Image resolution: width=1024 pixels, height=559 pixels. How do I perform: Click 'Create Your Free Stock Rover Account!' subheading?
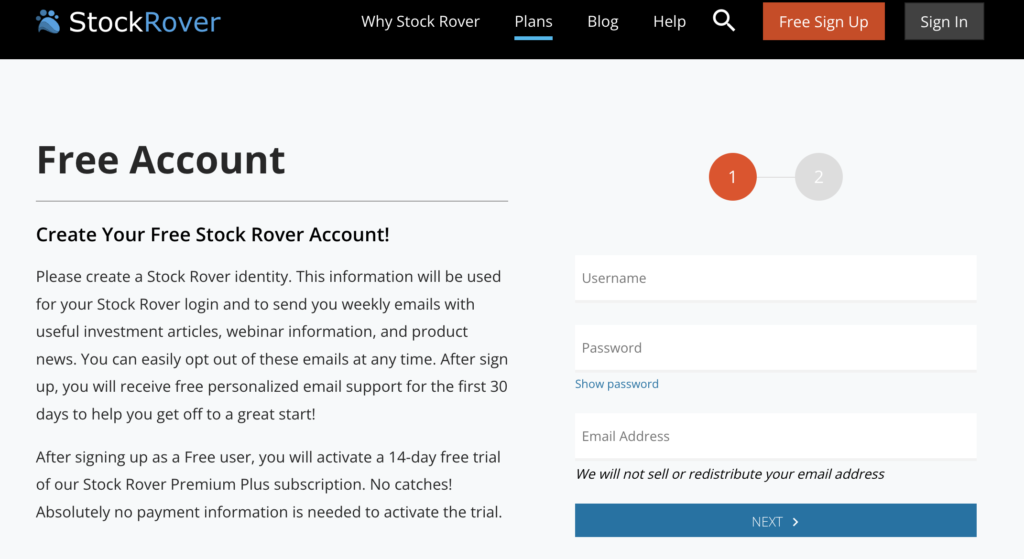pos(212,234)
